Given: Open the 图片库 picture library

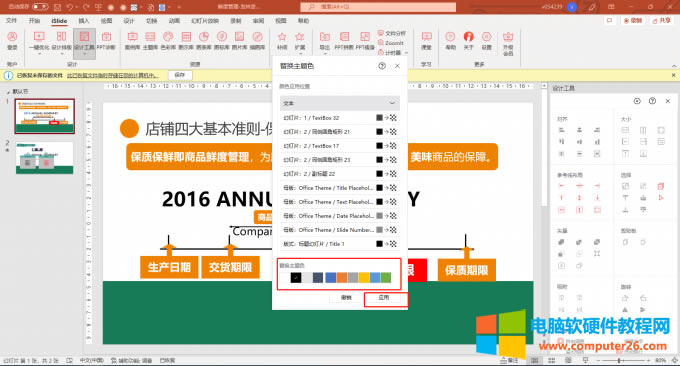Looking at the screenshot, I should tap(239, 41).
